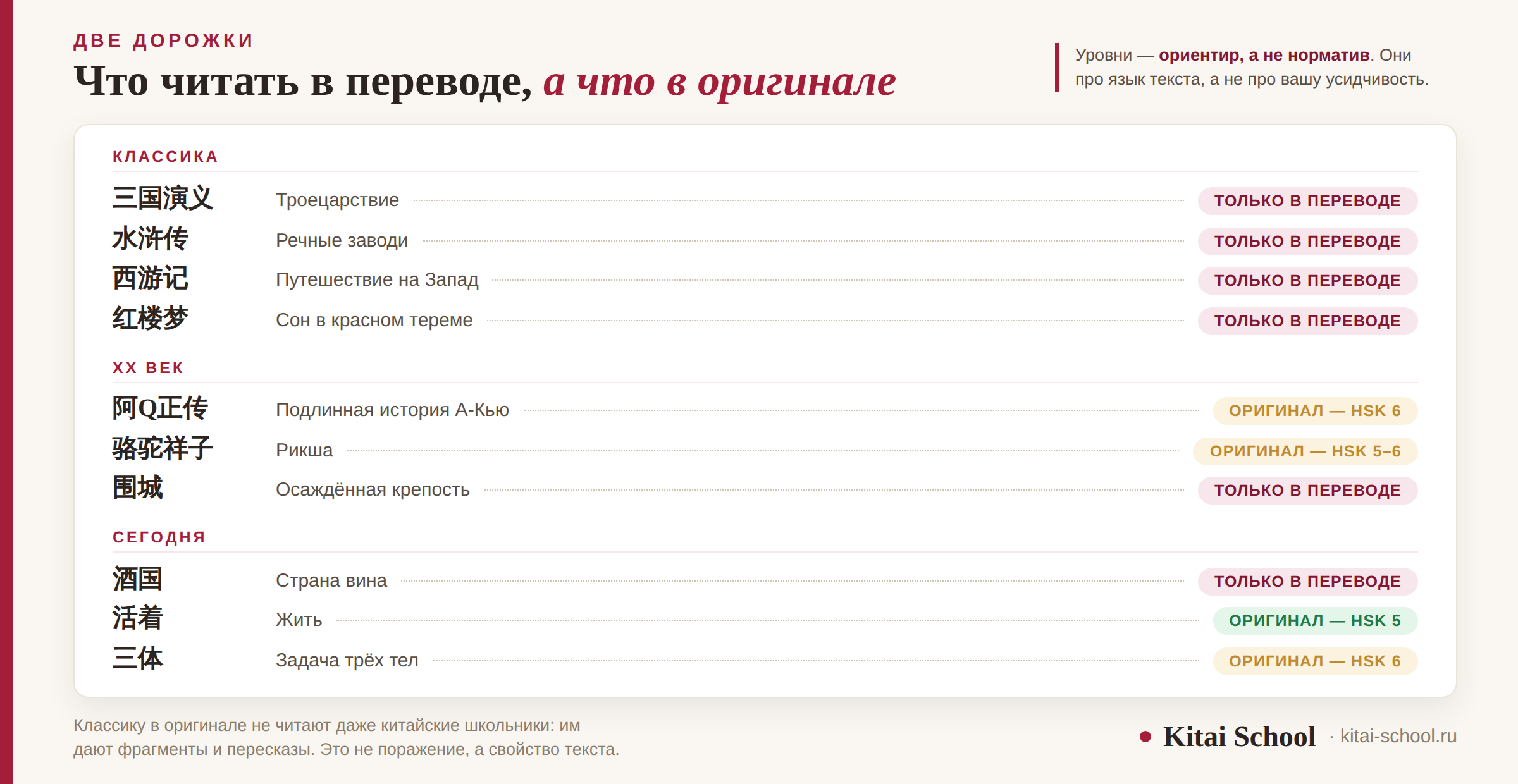The height and width of the screenshot is (784, 1518).
Task: Click the ДВЕ ДОРОЖКИ overline label
Action: tap(163, 40)
